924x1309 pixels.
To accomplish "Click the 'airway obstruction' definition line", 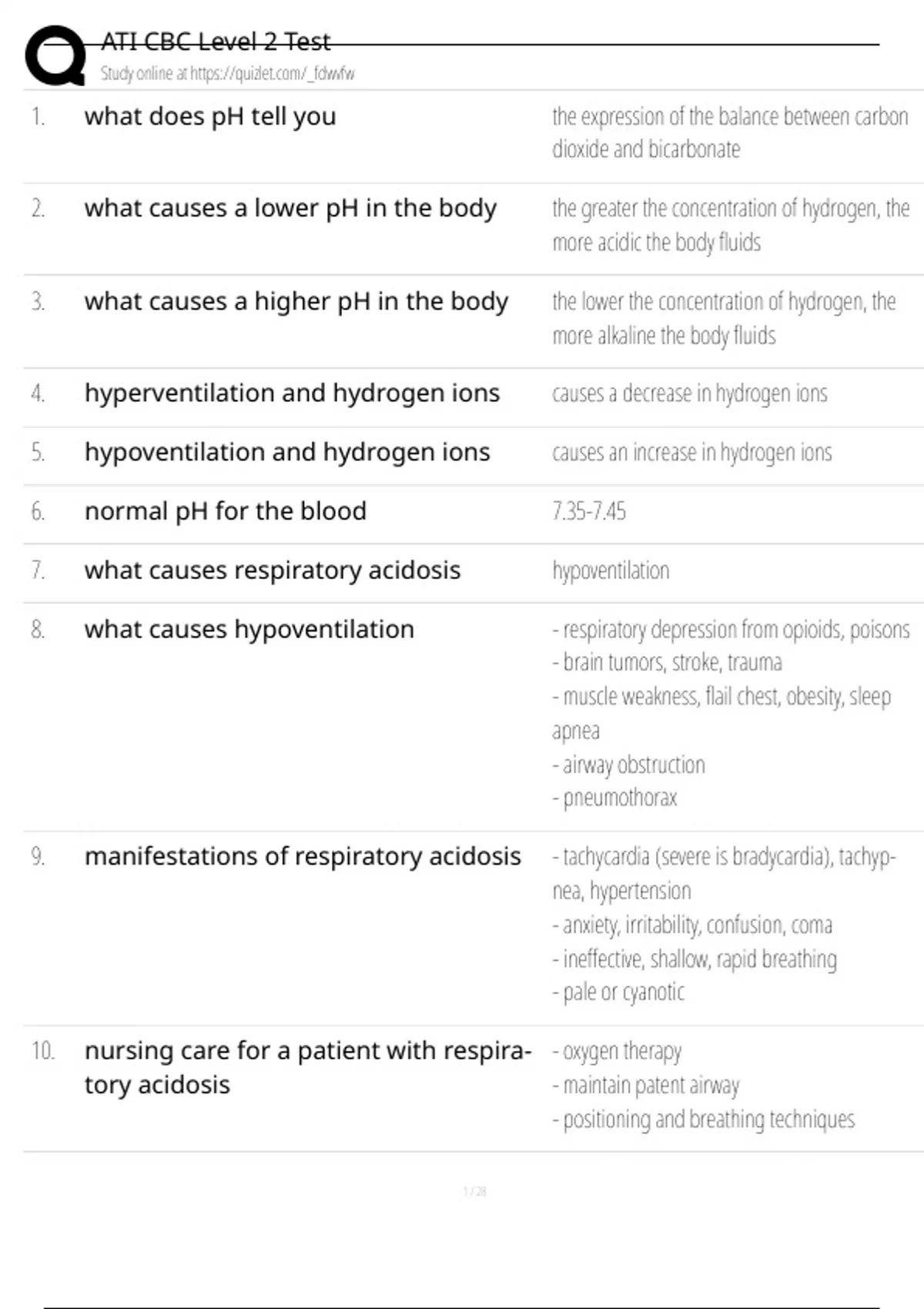I will pyautogui.click(x=629, y=765).
